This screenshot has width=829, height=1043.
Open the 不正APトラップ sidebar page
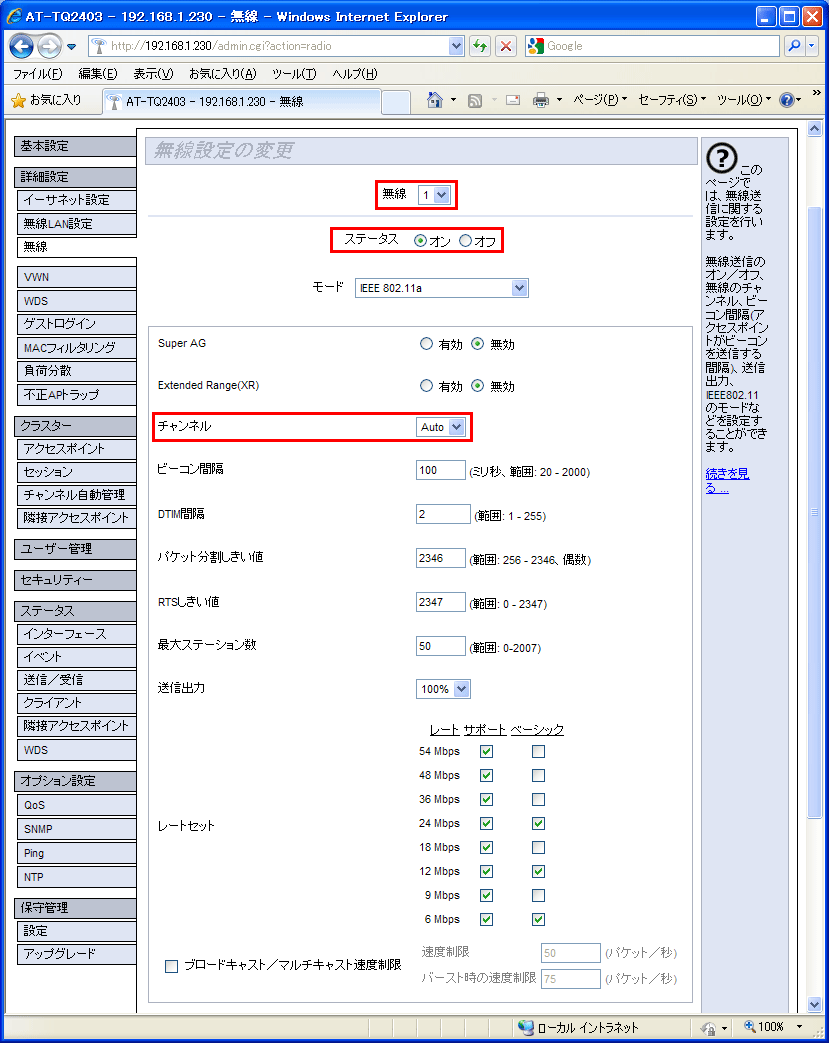77,394
